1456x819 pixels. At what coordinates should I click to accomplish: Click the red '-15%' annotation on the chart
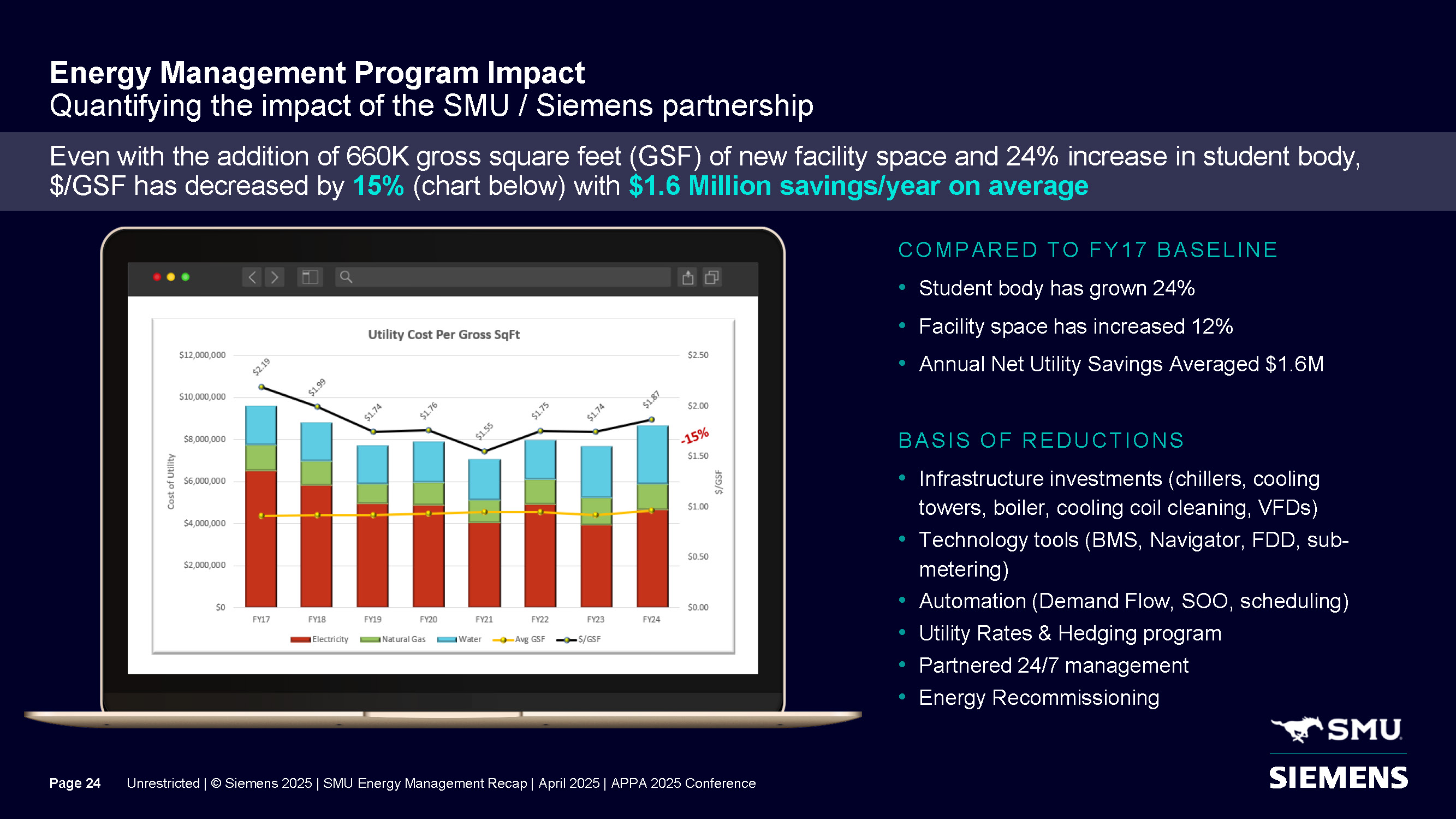coord(694,436)
